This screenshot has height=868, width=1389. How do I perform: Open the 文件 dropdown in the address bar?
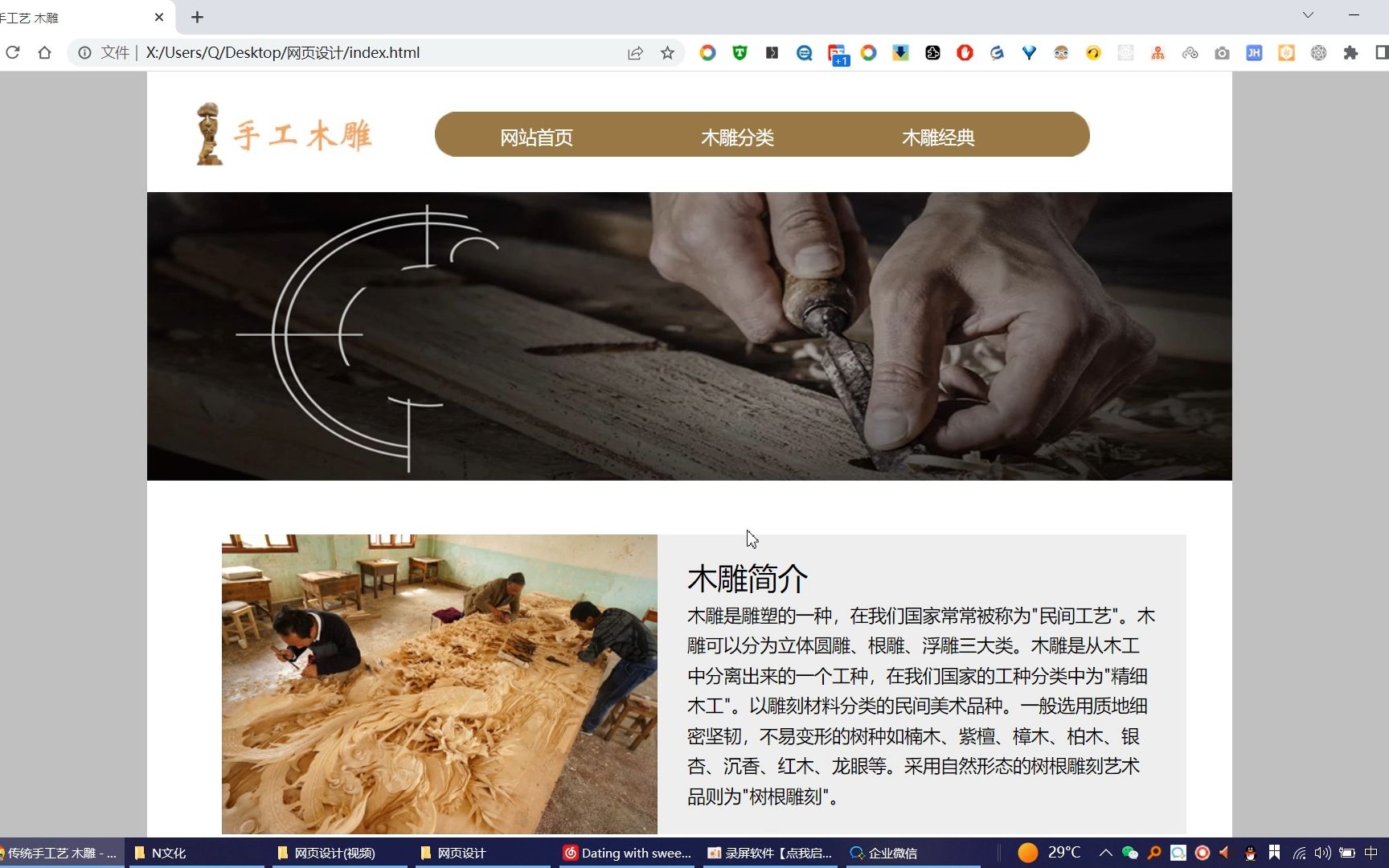pyautogui.click(x=116, y=53)
